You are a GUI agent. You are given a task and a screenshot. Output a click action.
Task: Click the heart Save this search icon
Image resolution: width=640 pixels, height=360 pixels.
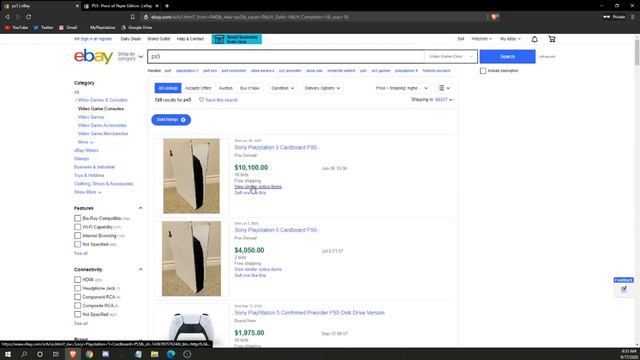pos(201,100)
